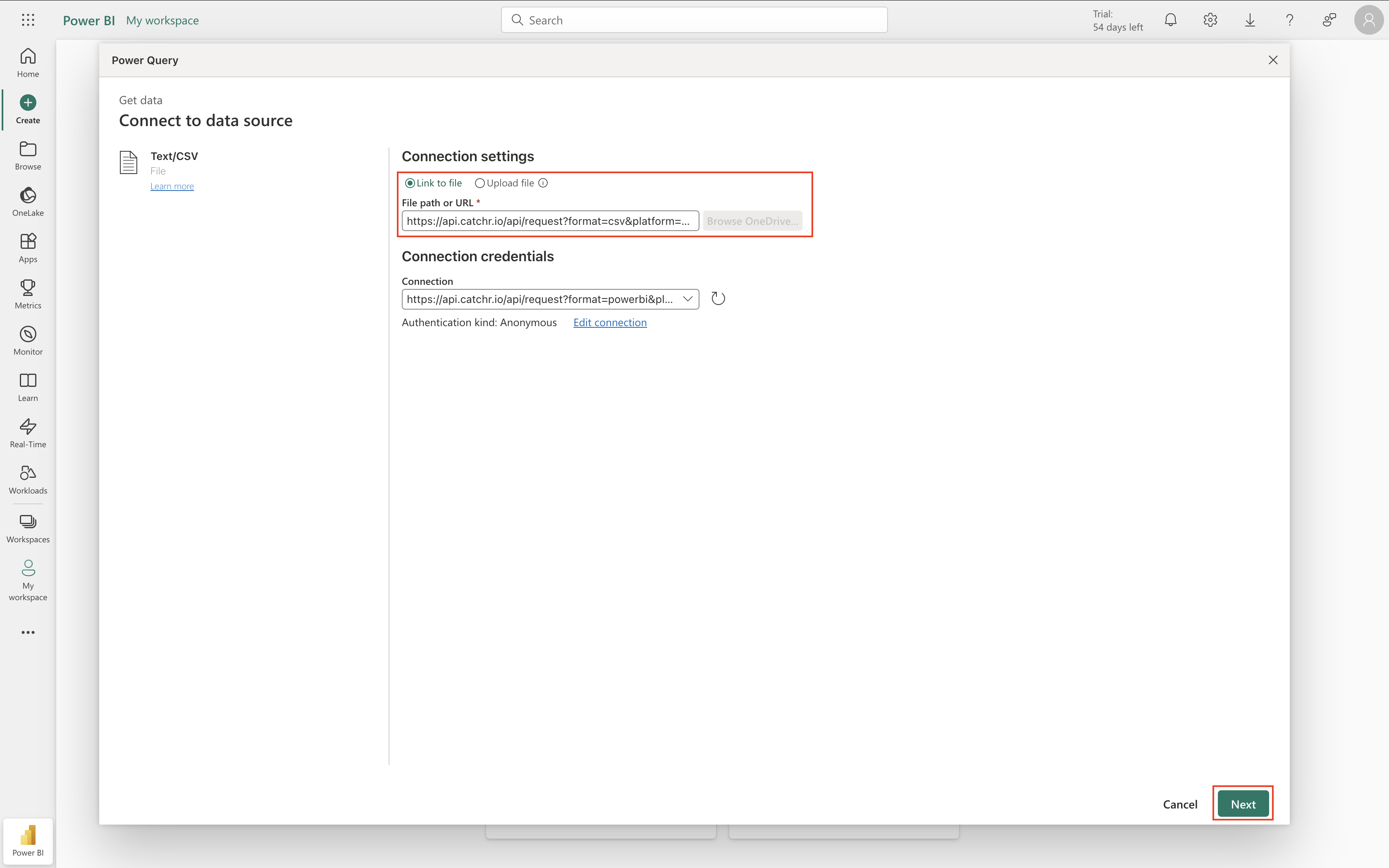Open the Learn more link

pyautogui.click(x=172, y=186)
